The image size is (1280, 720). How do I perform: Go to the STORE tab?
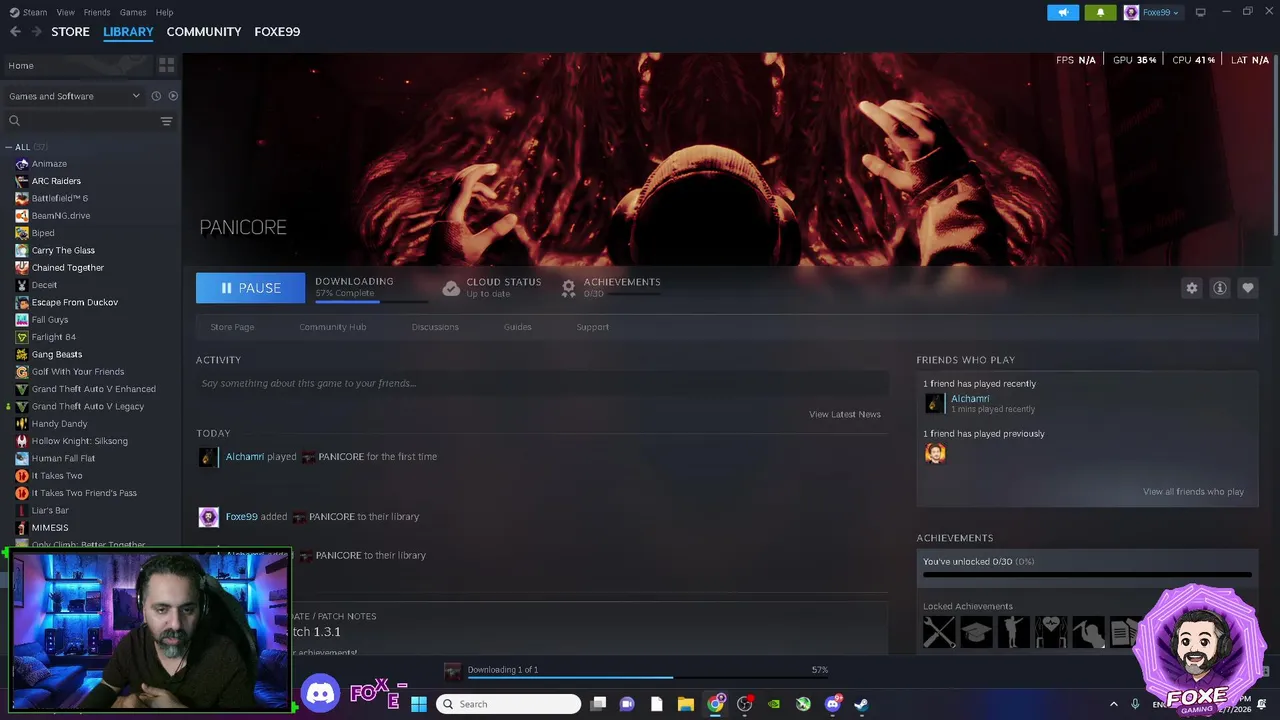coord(70,32)
